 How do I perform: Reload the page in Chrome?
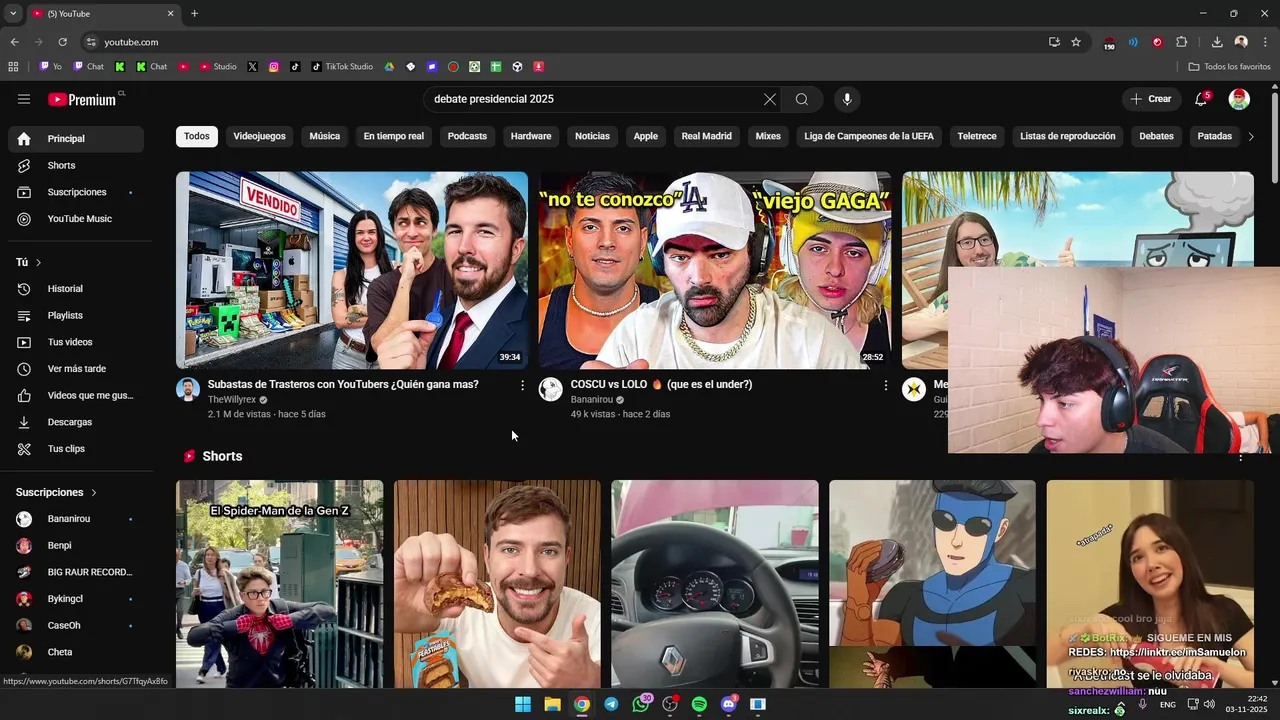coord(62,42)
